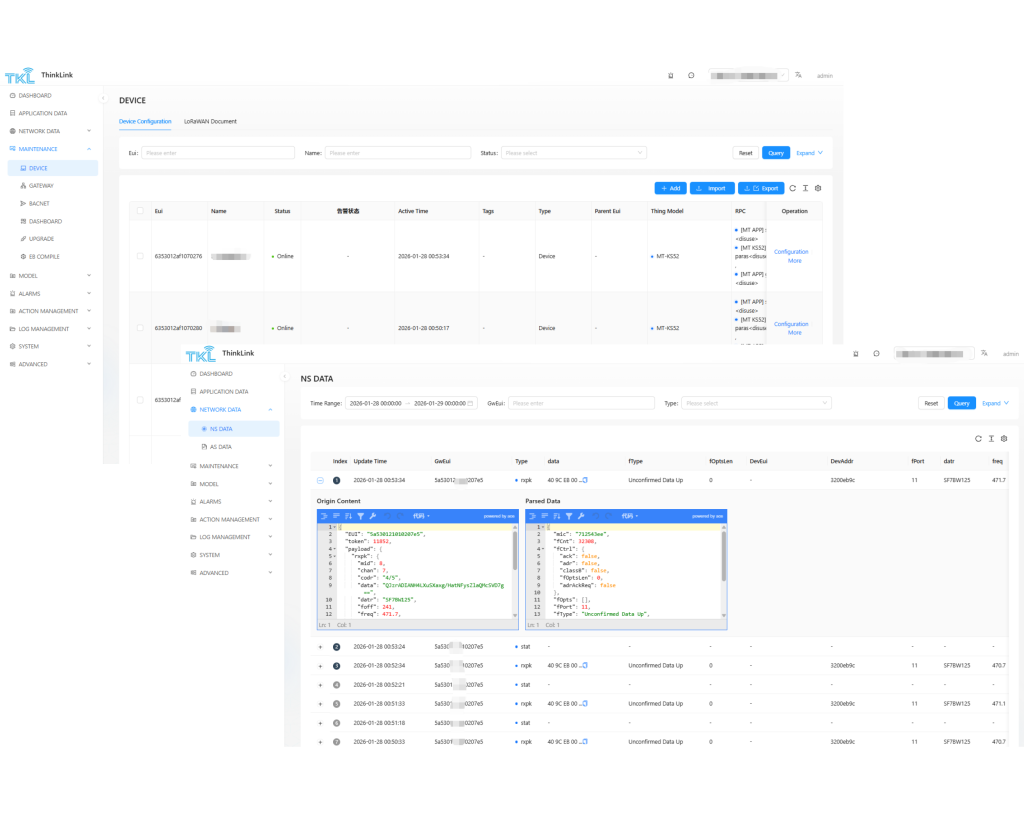Open column settings gear in DEVICE table
The image size is (1024, 819).
pyautogui.click(x=818, y=188)
